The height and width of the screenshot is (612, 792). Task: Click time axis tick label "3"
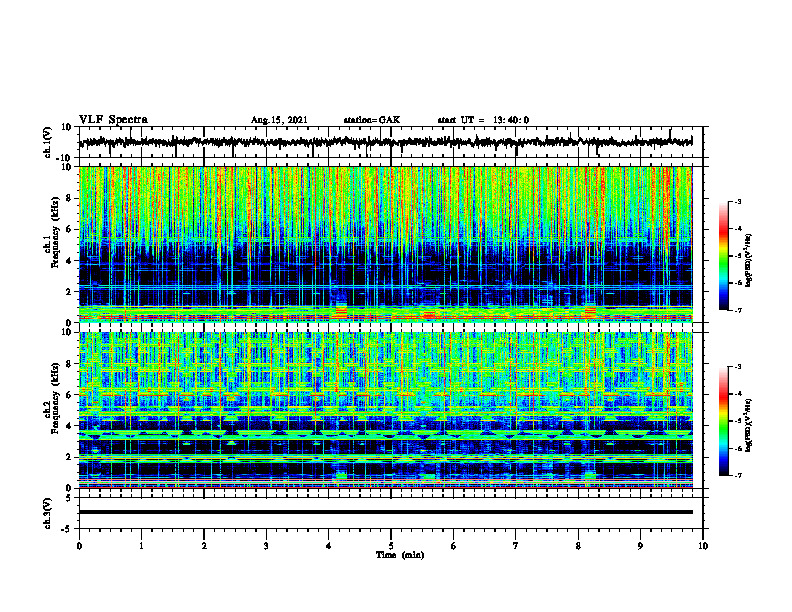pyautogui.click(x=266, y=546)
